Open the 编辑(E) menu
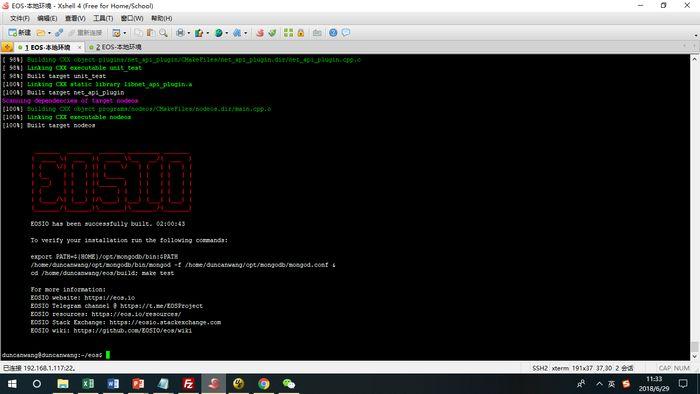The height and width of the screenshot is (394, 700). point(47,18)
